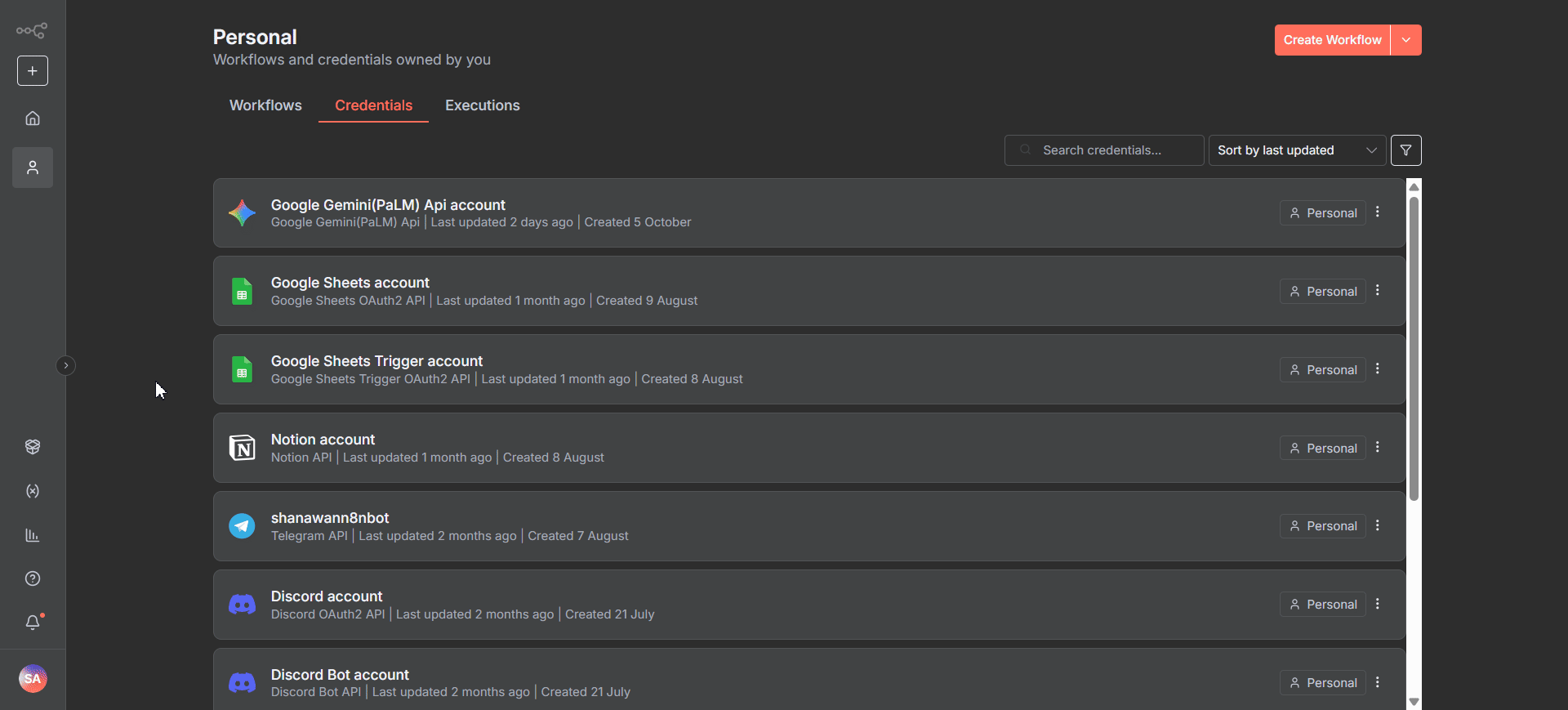1568x710 pixels.
Task: Switch to the Executions tab
Action: [482, 105]
